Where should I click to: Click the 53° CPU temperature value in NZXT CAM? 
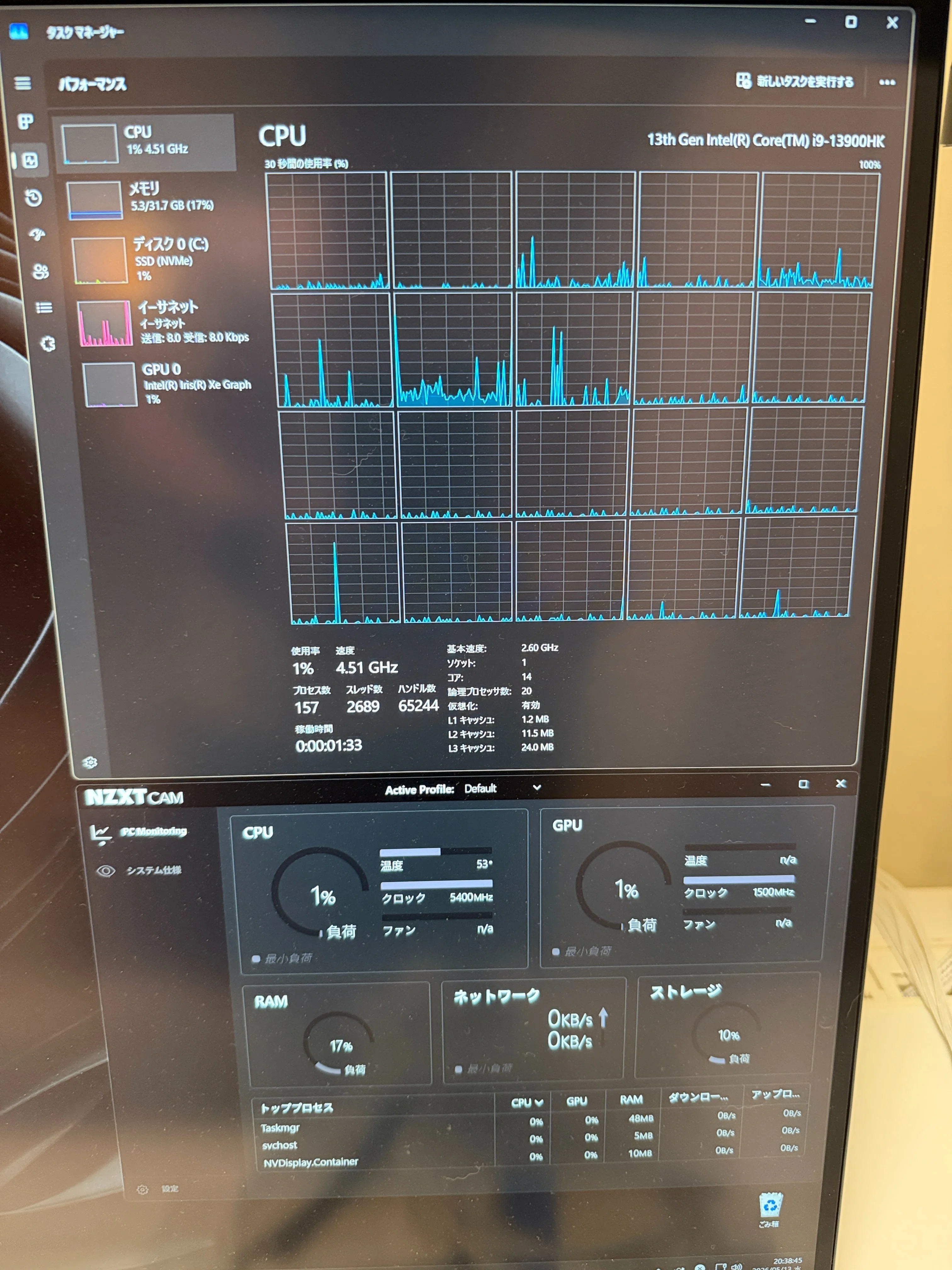[484, 864]
